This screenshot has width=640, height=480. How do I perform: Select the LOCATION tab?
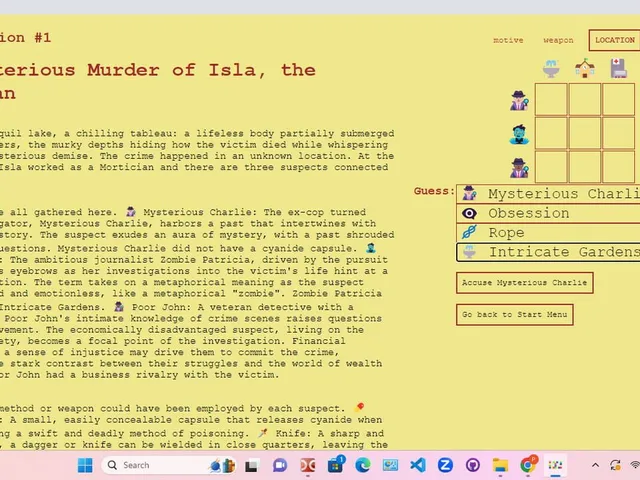(614, 40)
